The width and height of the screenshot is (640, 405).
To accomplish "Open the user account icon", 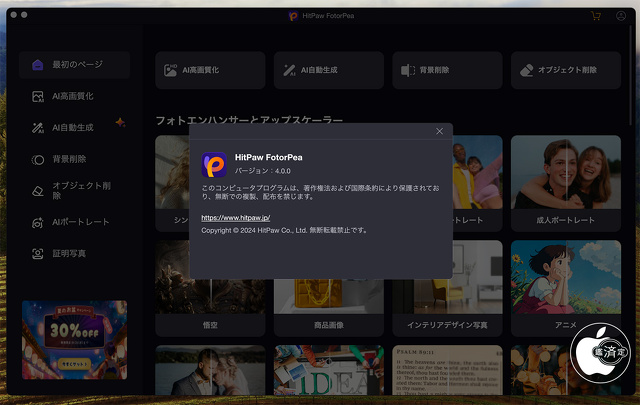I will (x=620, y=16).
